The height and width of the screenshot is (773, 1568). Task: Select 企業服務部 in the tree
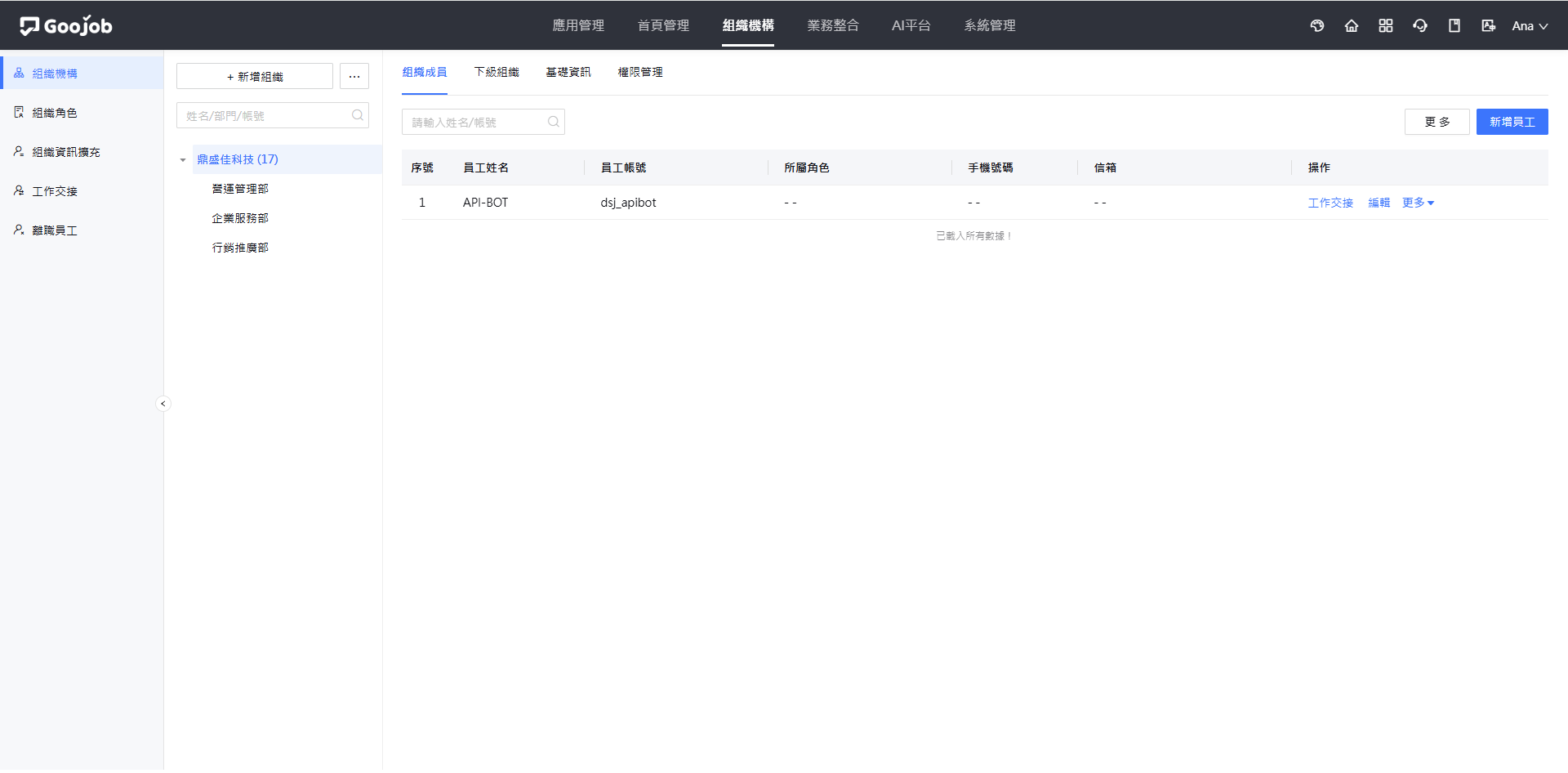(240, 218)
